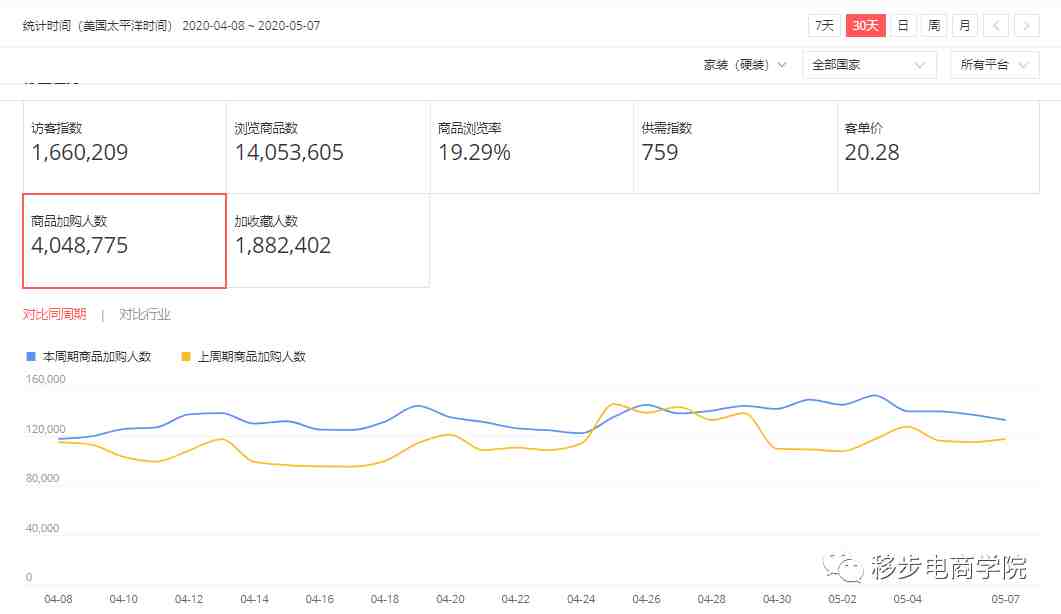The height and width of the screenshot is (614, 1061).
Task: Open the 所有平台 platform dropdown
Action: tap(995, 65)
